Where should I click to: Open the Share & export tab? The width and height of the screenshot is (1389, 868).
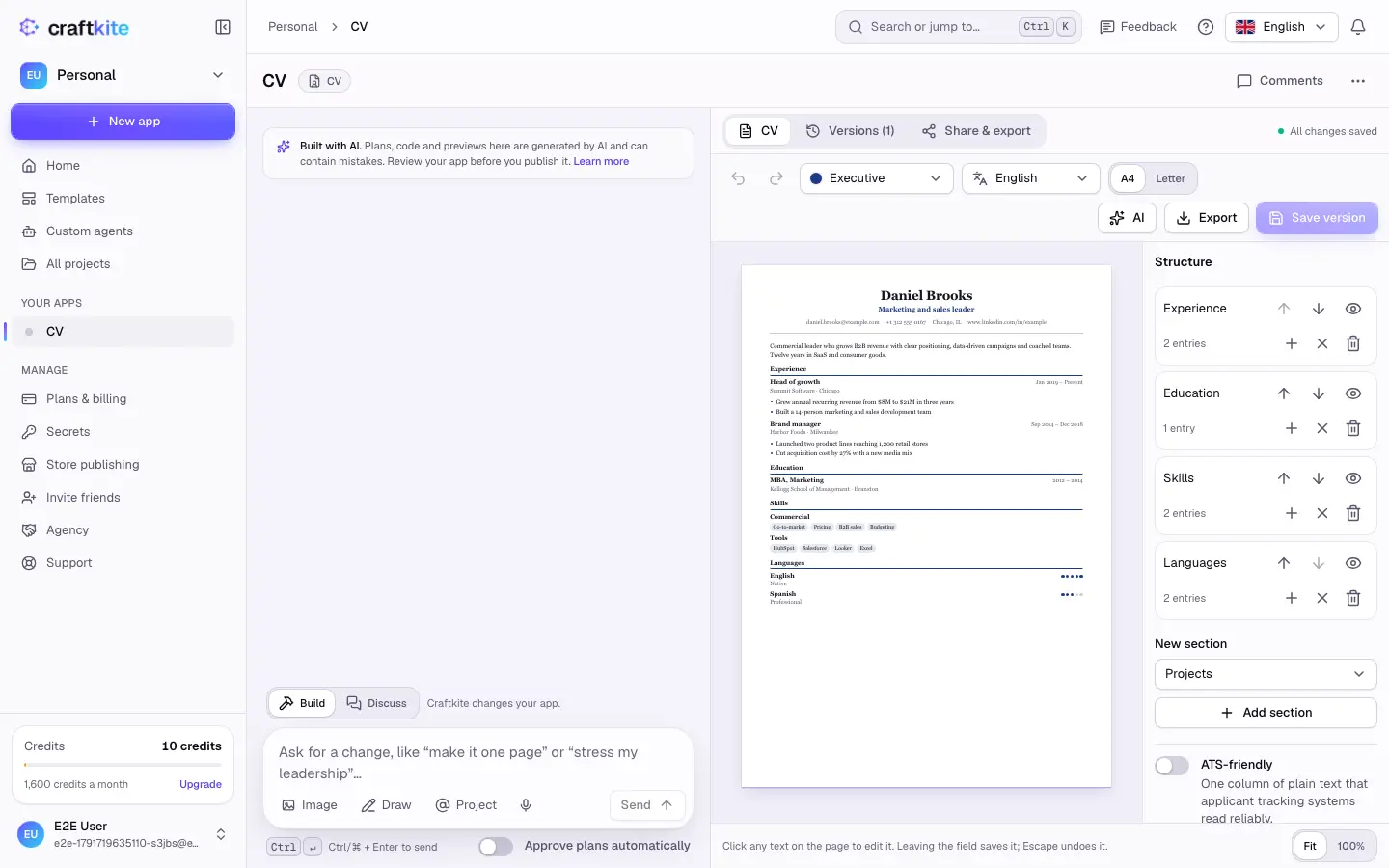coord(976,131)
